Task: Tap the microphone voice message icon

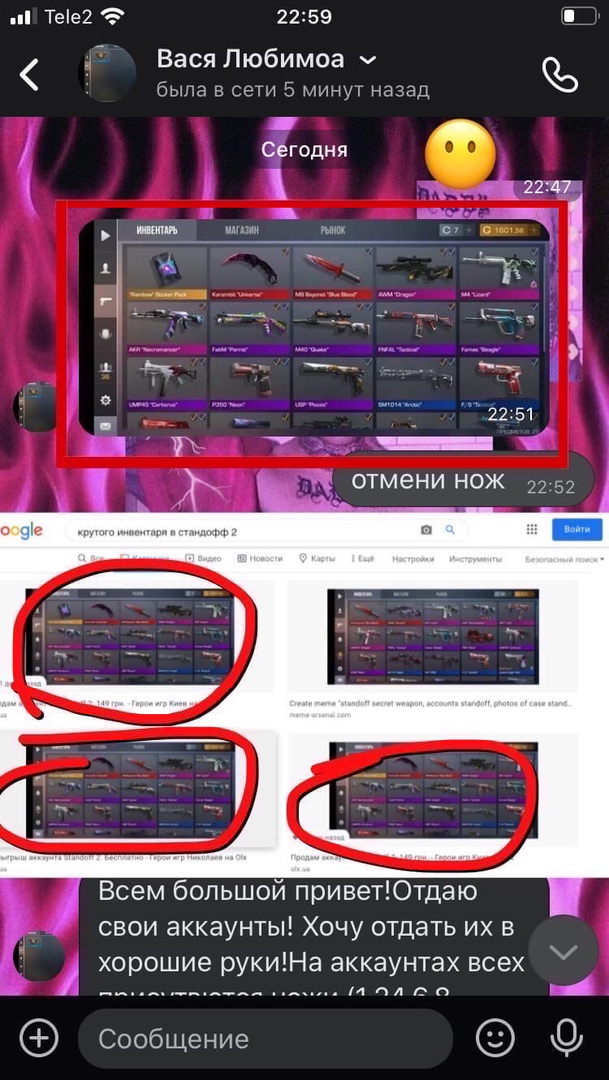Action: (566, 1037)
